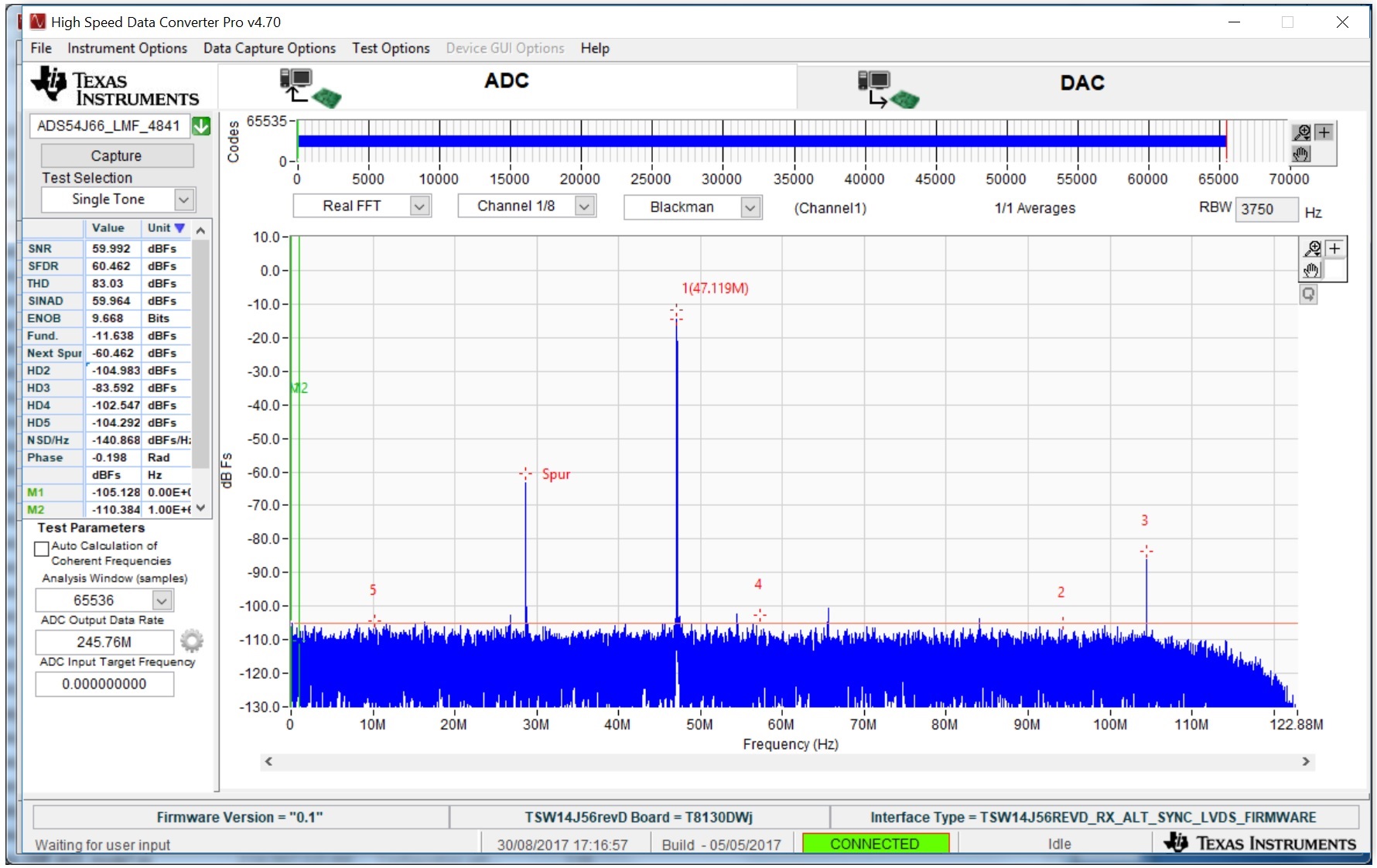Image resolution: width=1377 pixels, height=868 pixels.
Task: Select the zoom tool on the FFT graph palette
Action: coord(1313,248)
